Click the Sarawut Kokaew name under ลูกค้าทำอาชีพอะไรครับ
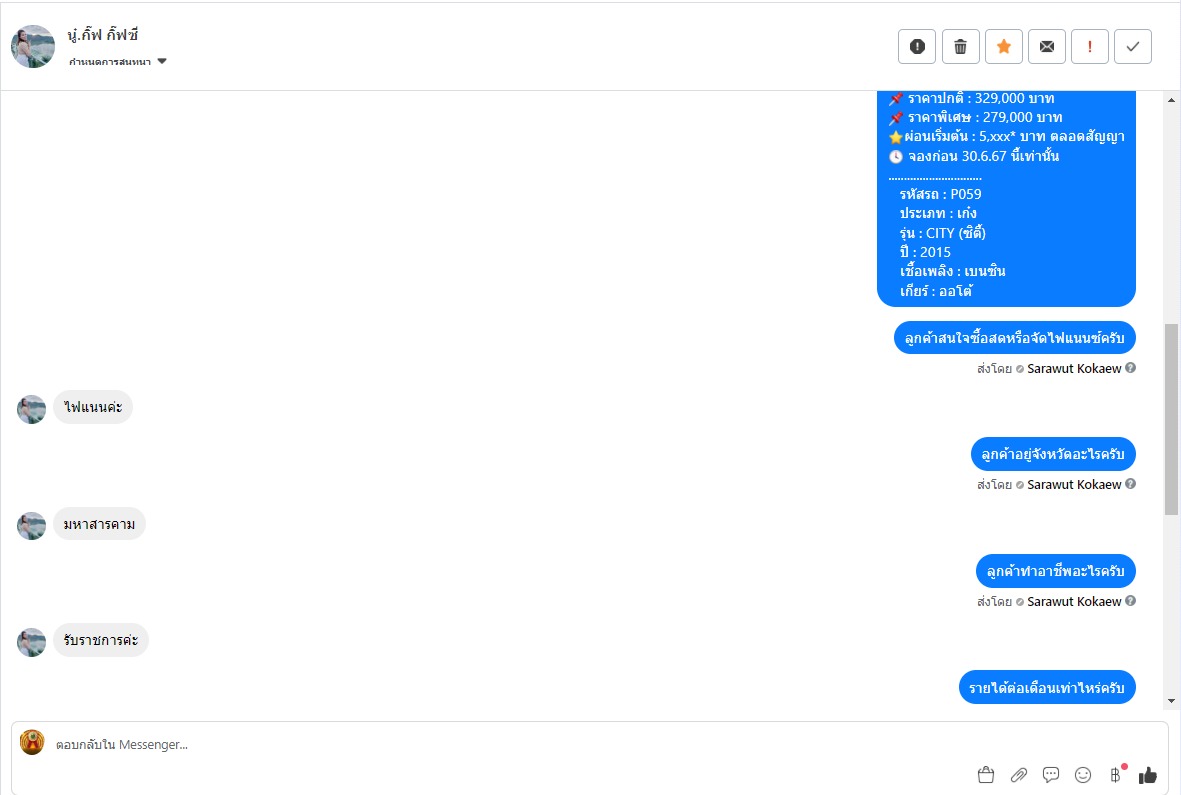This screenshot has width=1181, height=795. pyautogui.click(x=1074, y=602)
